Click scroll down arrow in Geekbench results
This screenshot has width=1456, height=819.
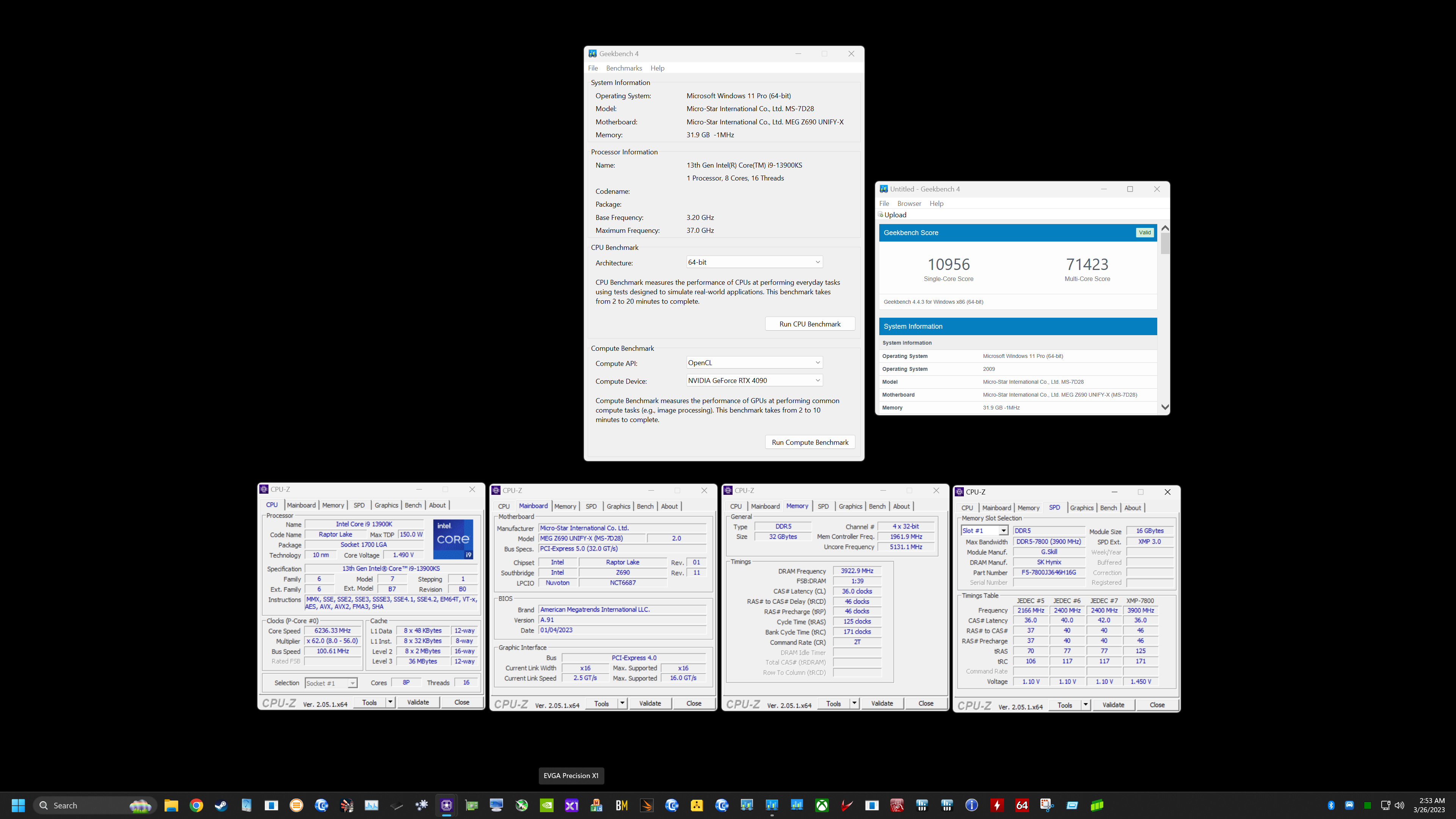click(1164, 406)
